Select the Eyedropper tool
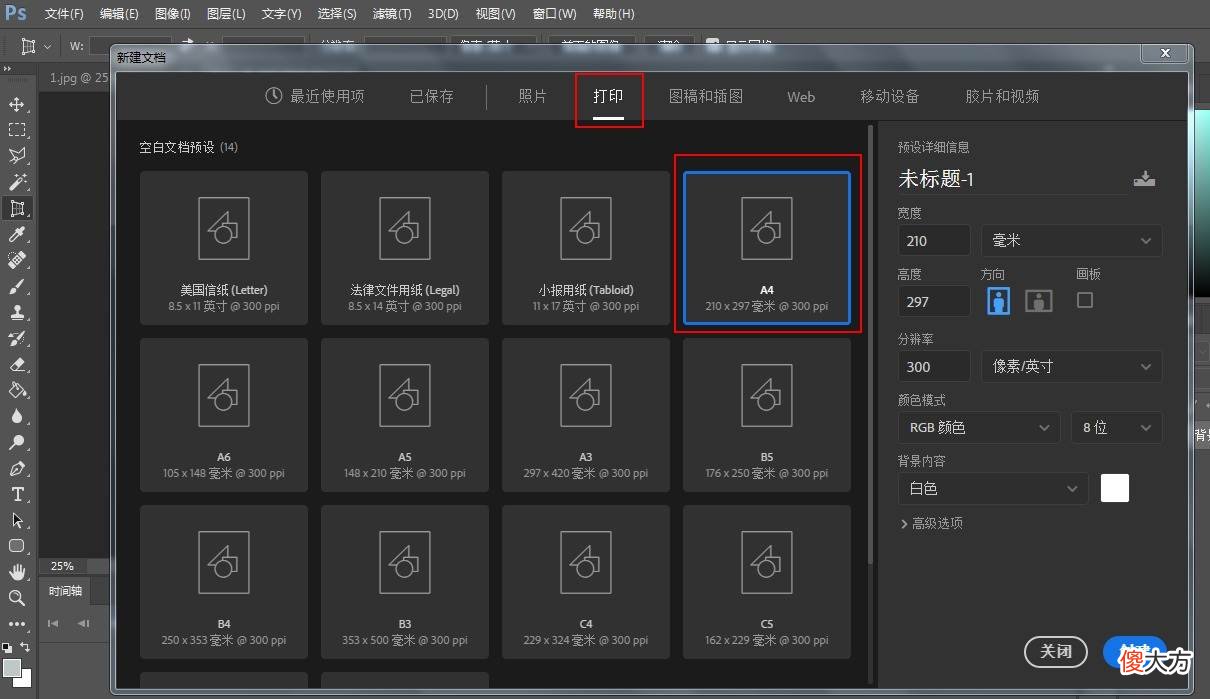1210x699 pixels. point(17,234)
